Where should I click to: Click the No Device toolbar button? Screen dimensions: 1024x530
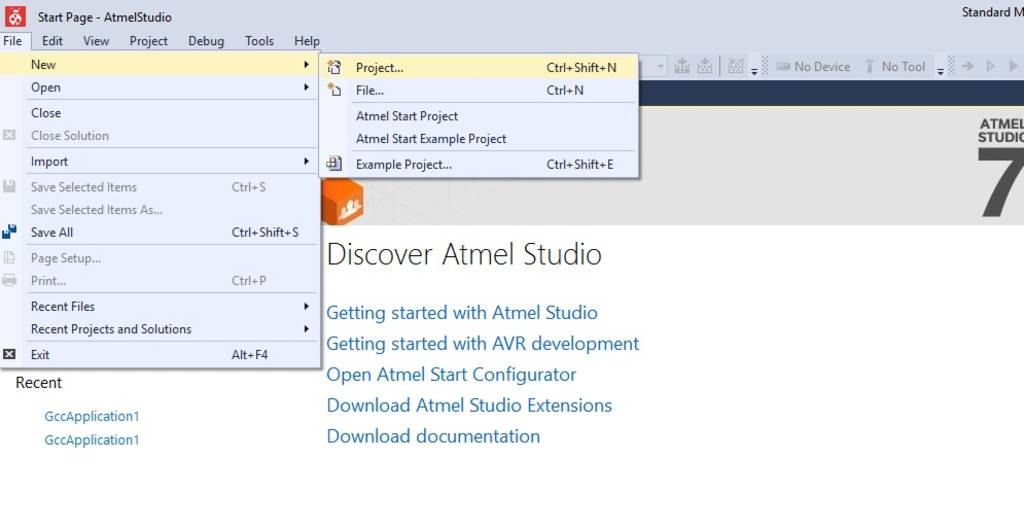point(812,66)
